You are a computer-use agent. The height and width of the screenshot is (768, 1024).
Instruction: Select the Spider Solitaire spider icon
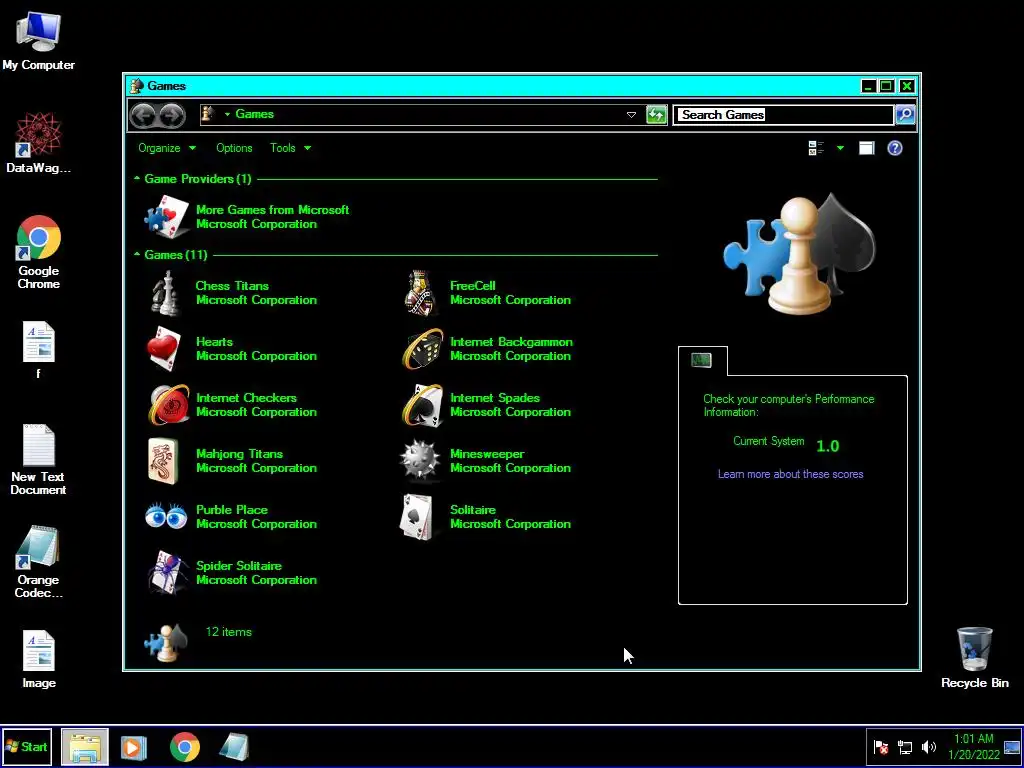pyautogui.click(x=168, y=573)
